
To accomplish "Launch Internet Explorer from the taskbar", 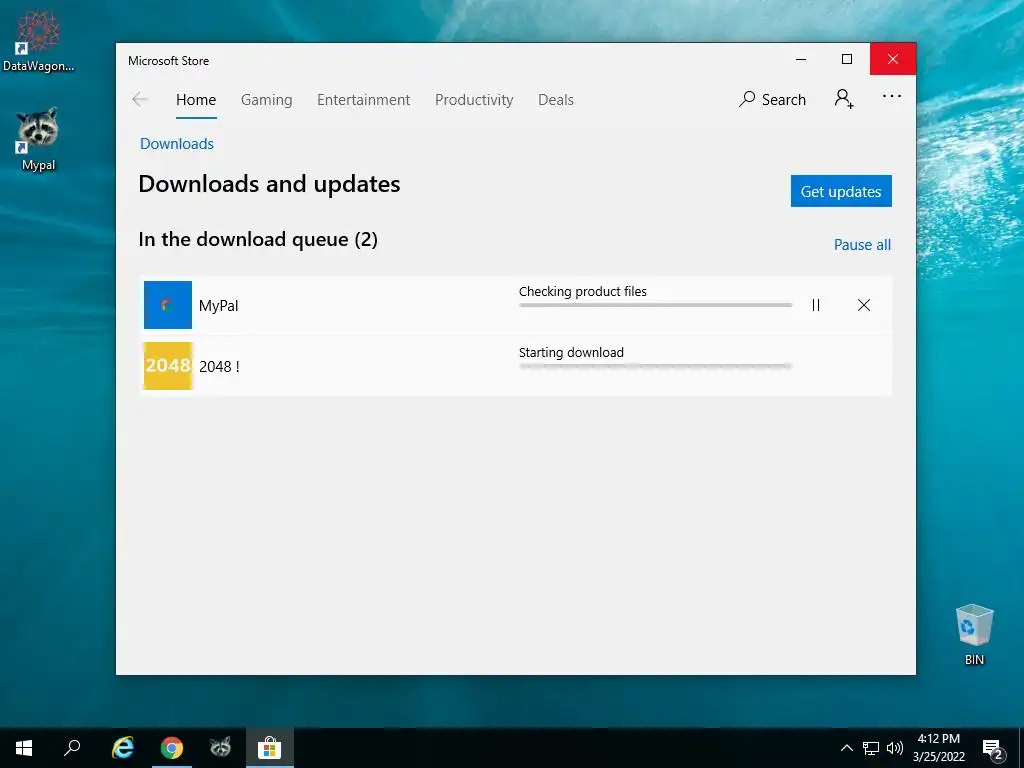I will [123, 748].
